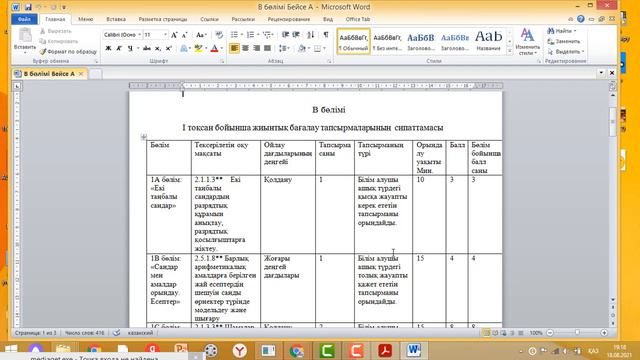Viewport: 640px width, 360px height.
Task: Copy selection with Копировать
Action: coord(58,41)
